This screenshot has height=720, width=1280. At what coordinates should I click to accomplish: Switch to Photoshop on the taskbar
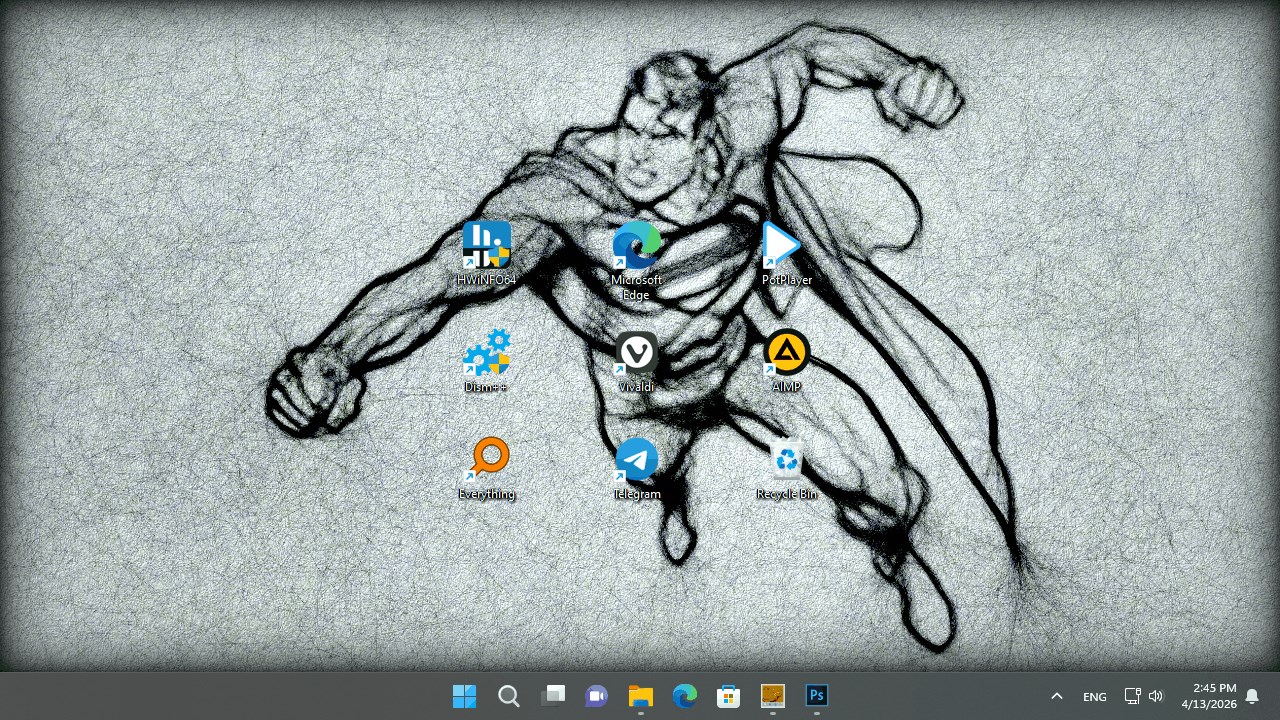click(x=816, y=696)
